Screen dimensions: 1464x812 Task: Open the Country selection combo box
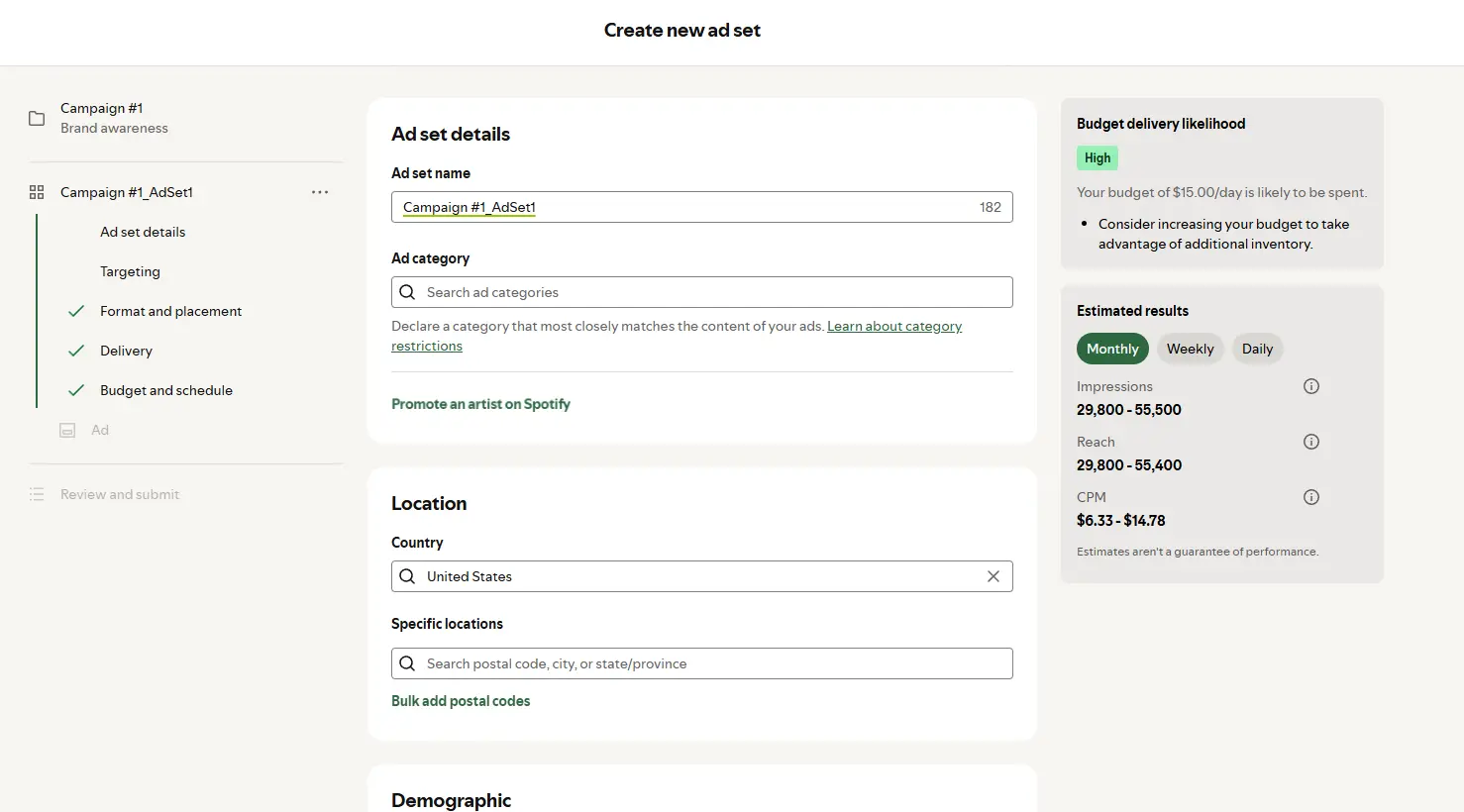pos(702,576)
